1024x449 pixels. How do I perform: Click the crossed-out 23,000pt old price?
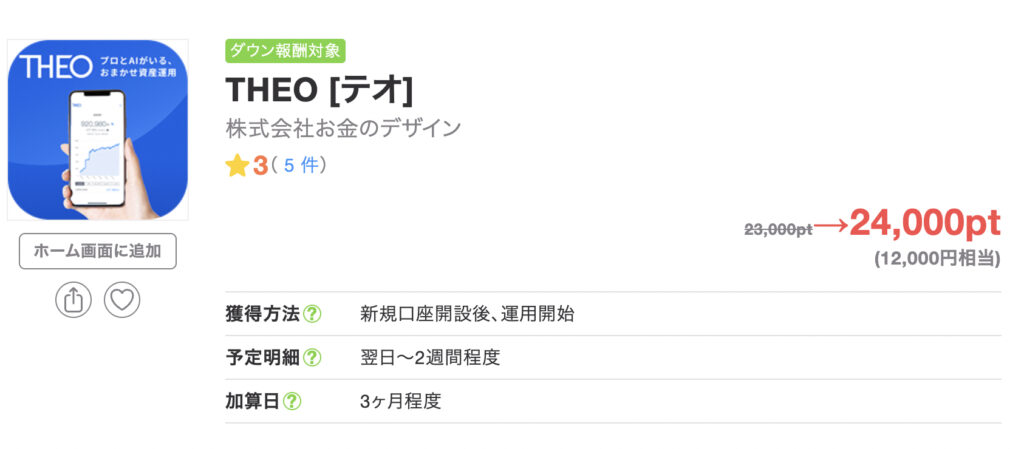click(777, 229)
